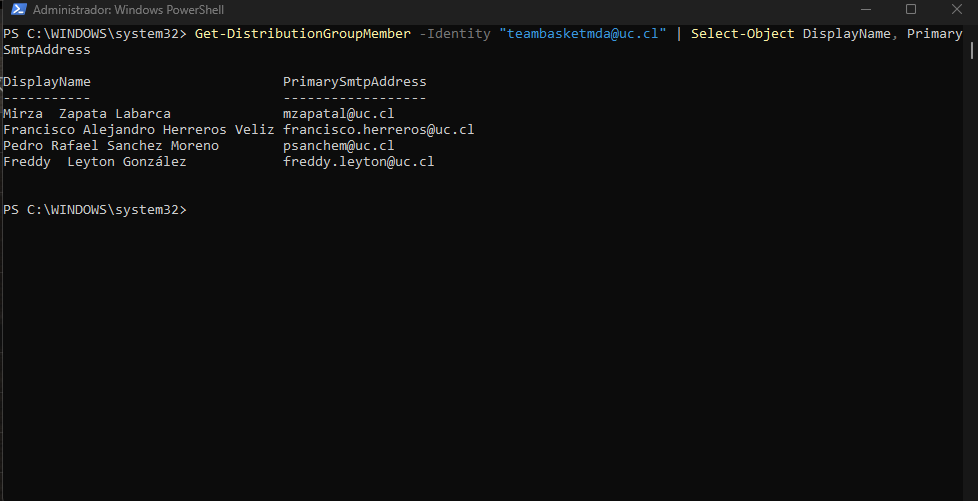
Task: Click francisco.herreros@uc.cl address
Action: pyautogui.click(x=379, y=130)
